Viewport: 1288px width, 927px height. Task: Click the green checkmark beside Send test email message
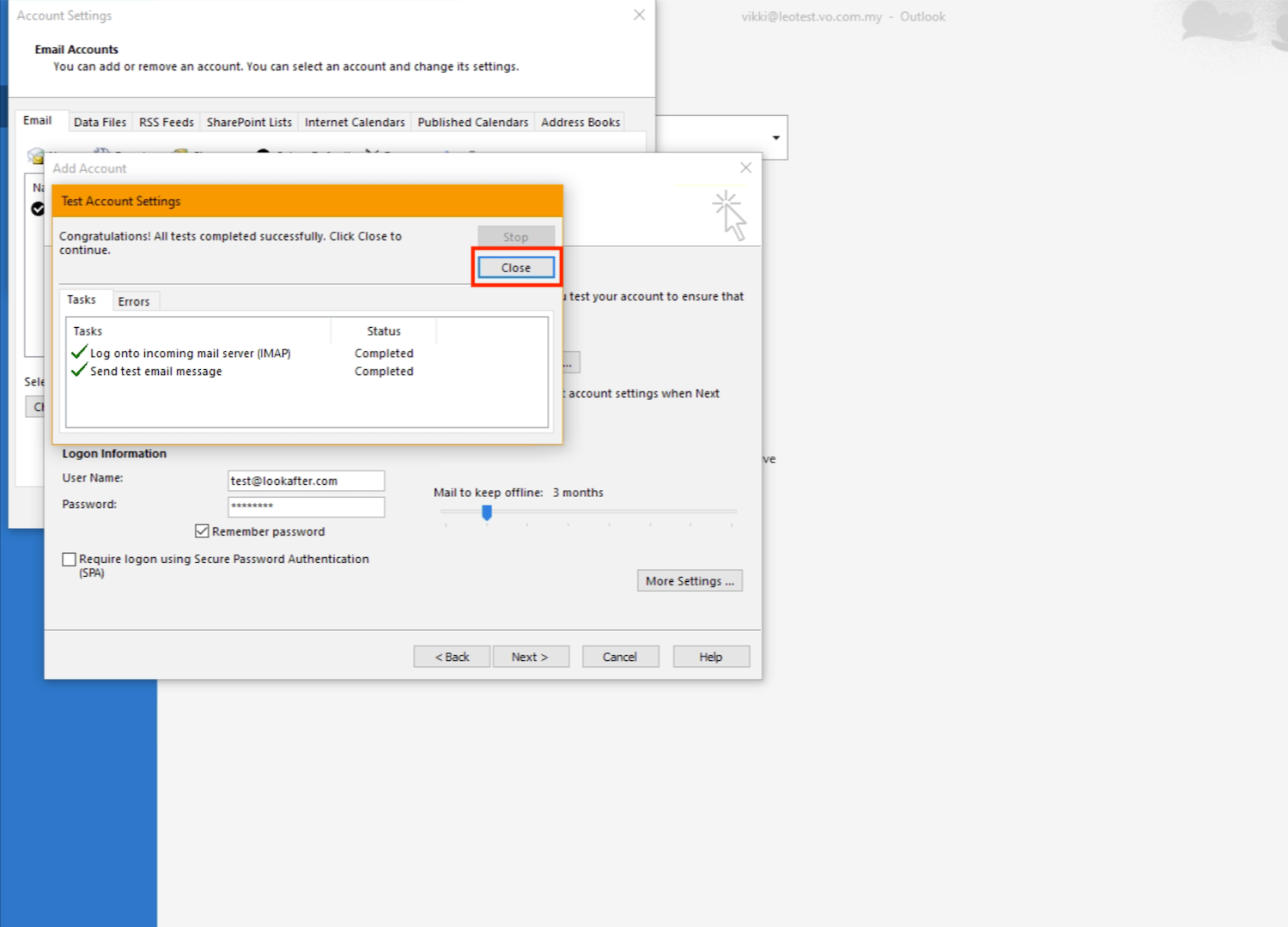[79, 371]
